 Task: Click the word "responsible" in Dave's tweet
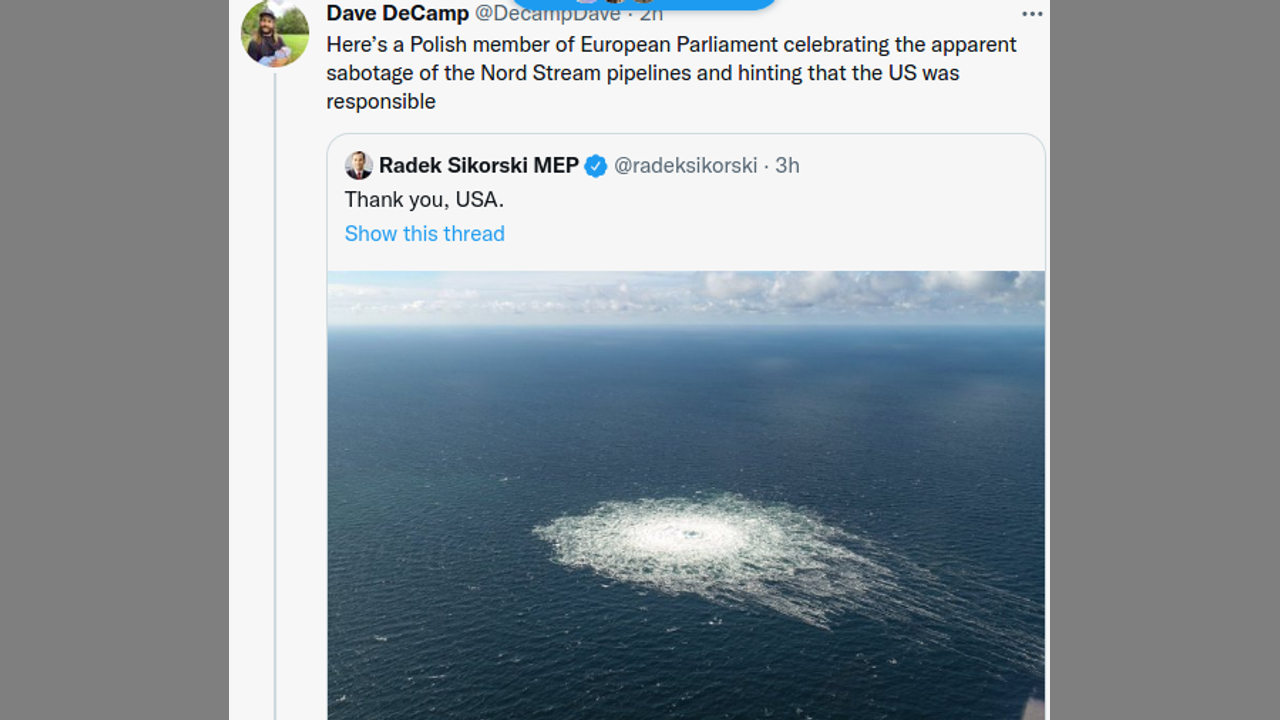tap(381, 101)
